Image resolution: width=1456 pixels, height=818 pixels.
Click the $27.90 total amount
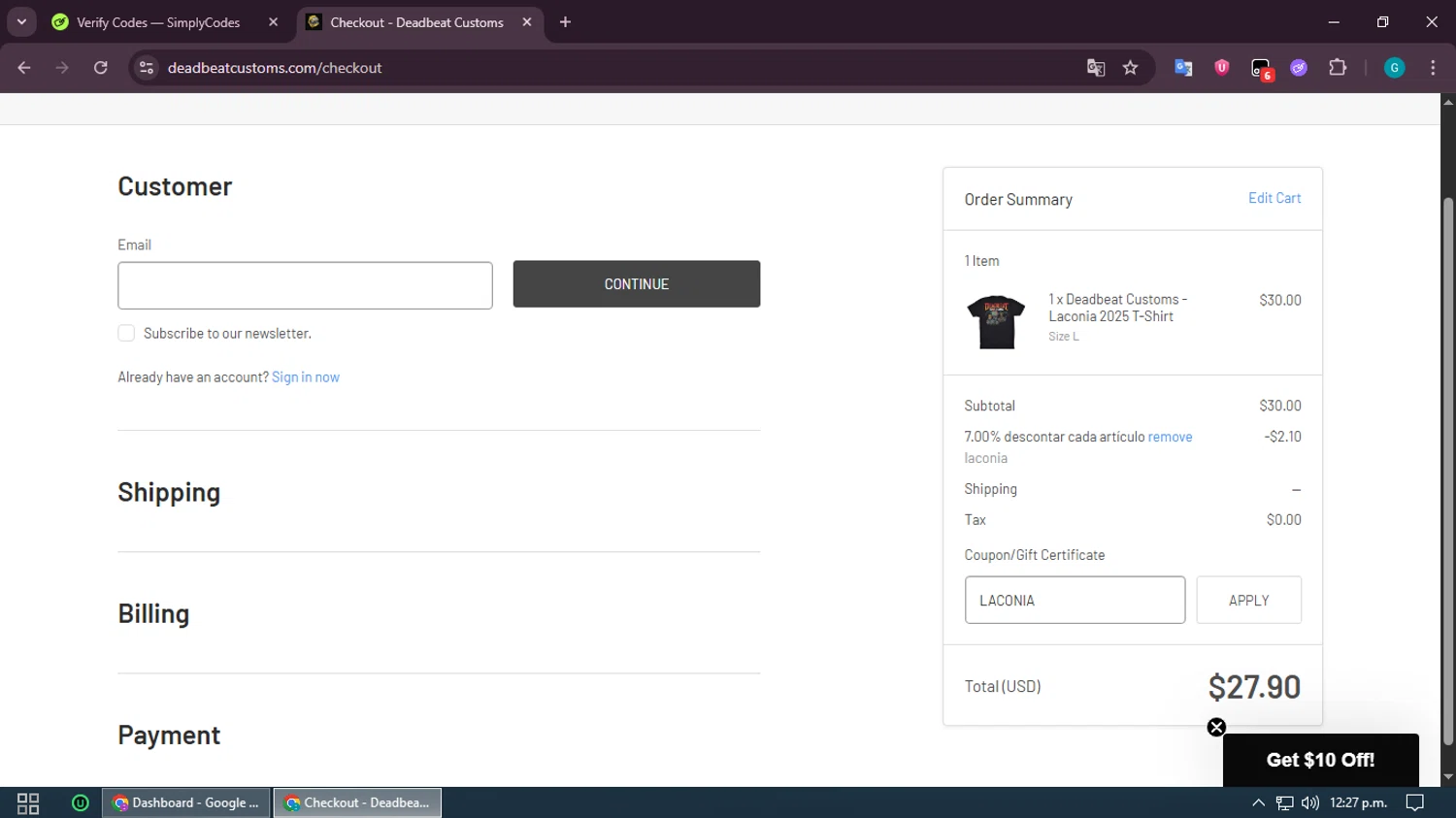coord(1254,687)
